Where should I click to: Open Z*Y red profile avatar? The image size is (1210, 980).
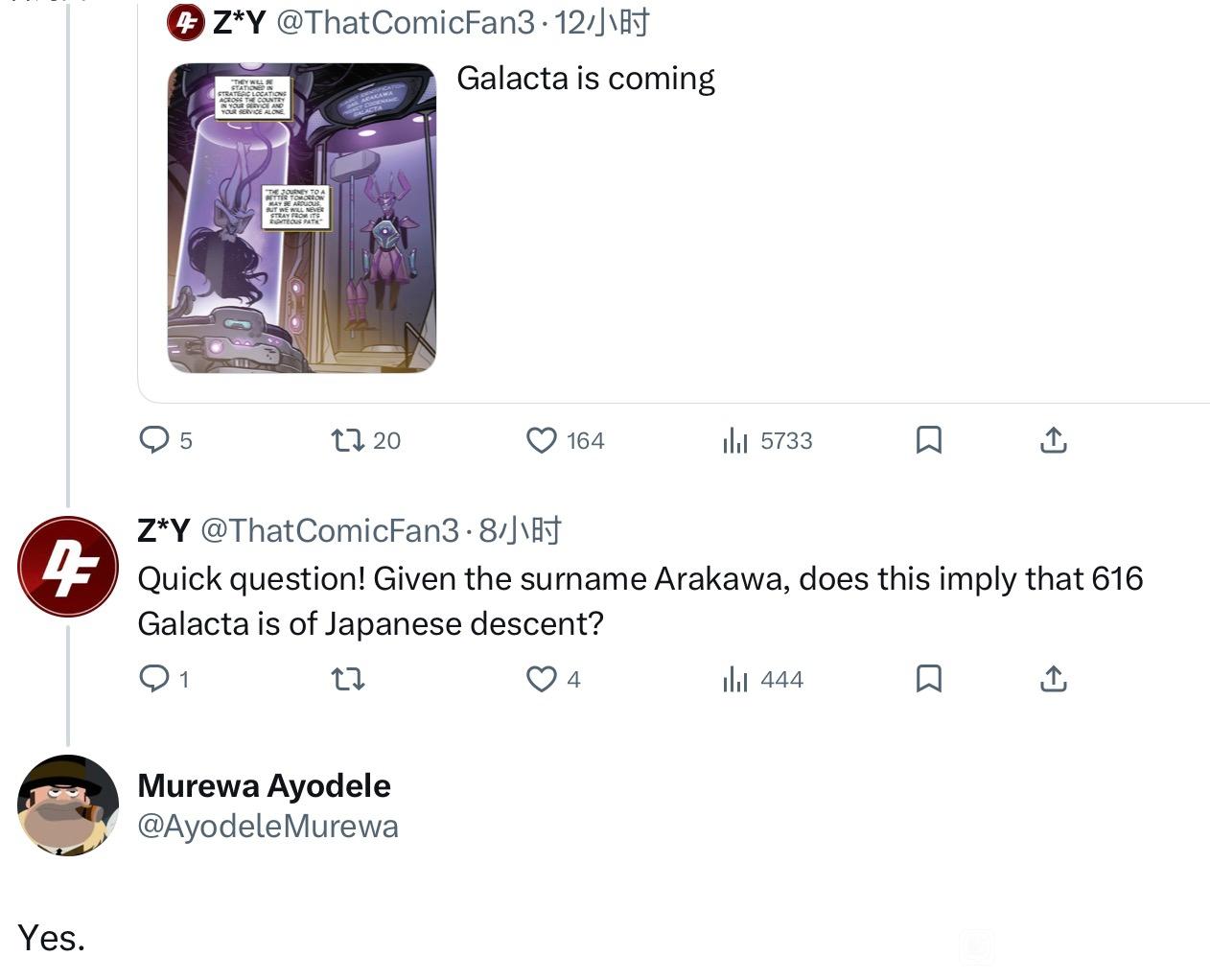pyautogui.click(x=67, y=566)
